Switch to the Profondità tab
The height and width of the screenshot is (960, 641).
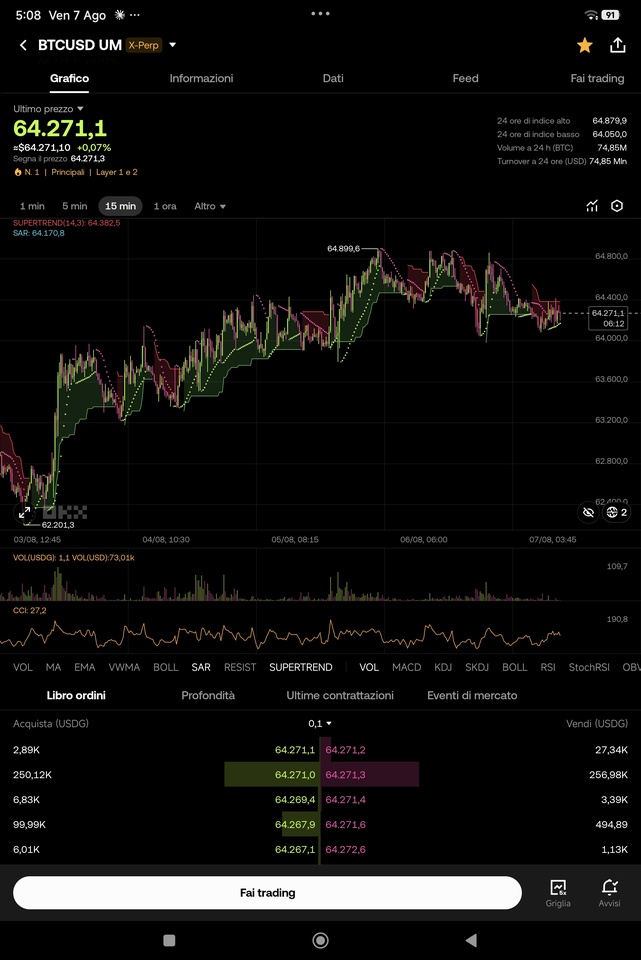click(x=208, y=696)
